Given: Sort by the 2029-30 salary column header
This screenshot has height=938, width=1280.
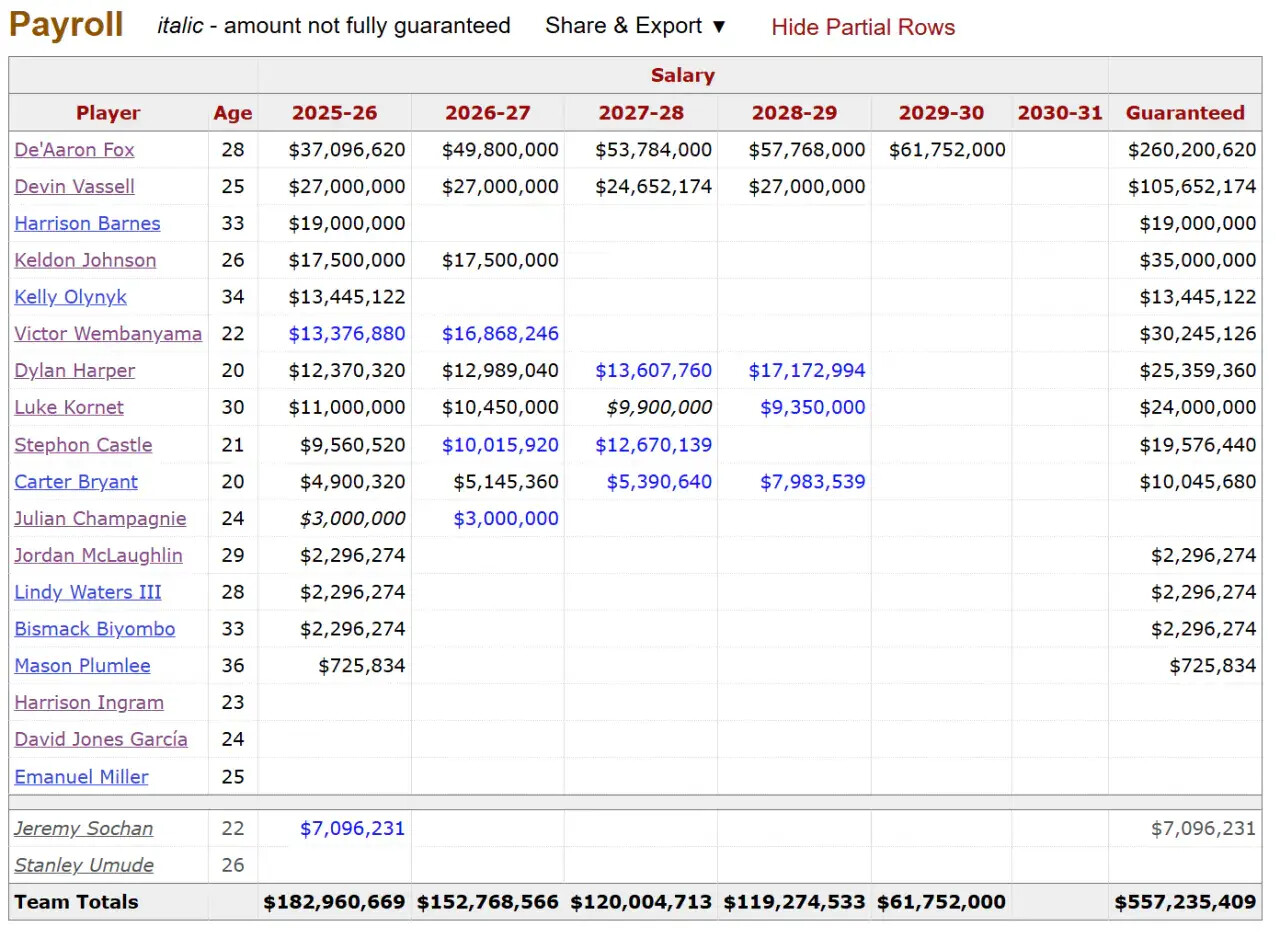Looking at the screenshot, I should (941, 113).
